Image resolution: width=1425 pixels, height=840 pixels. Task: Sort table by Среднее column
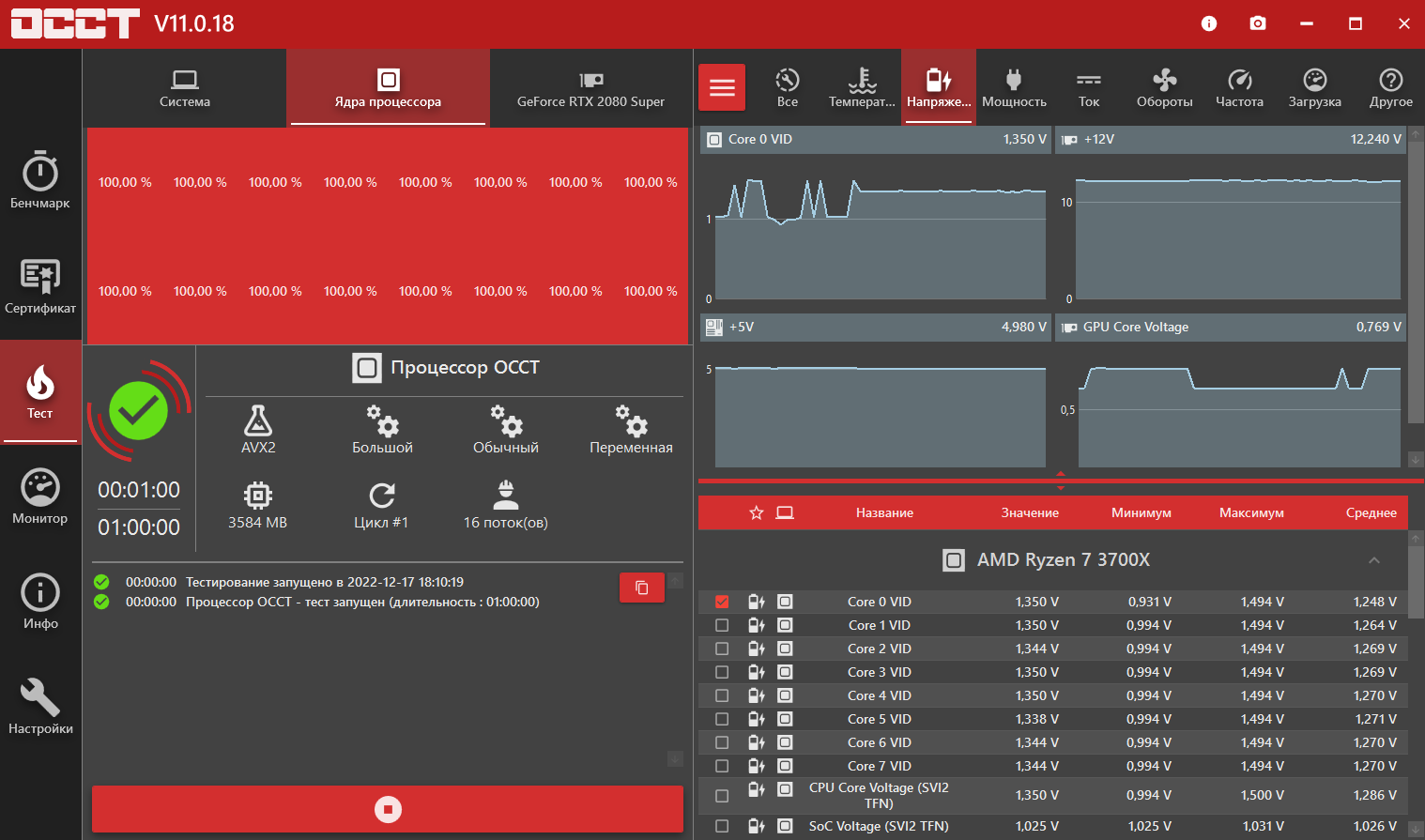(1371, 512)
